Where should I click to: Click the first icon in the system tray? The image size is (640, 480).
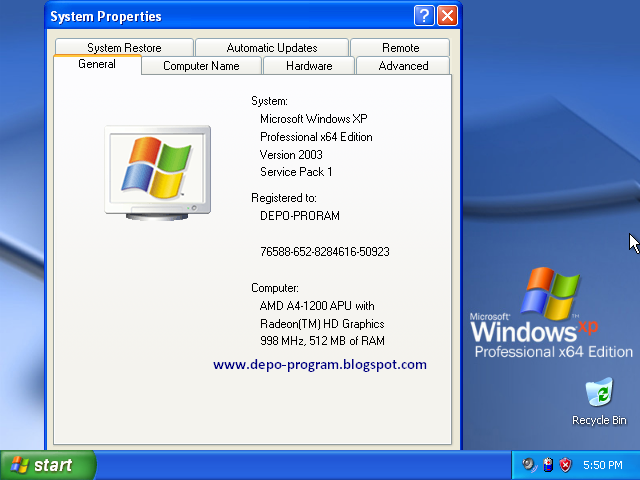pyautogui.click(x=529, y=465)
